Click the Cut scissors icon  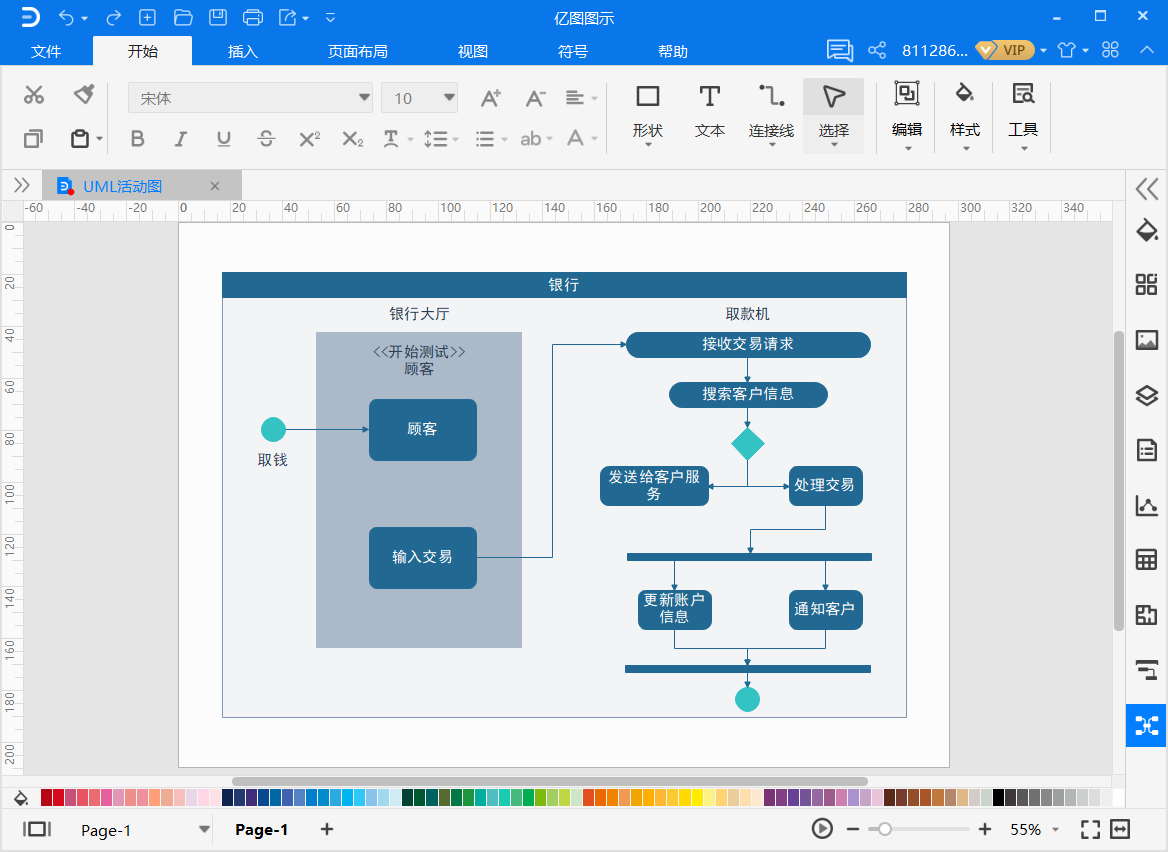click(x=34, y=95)
